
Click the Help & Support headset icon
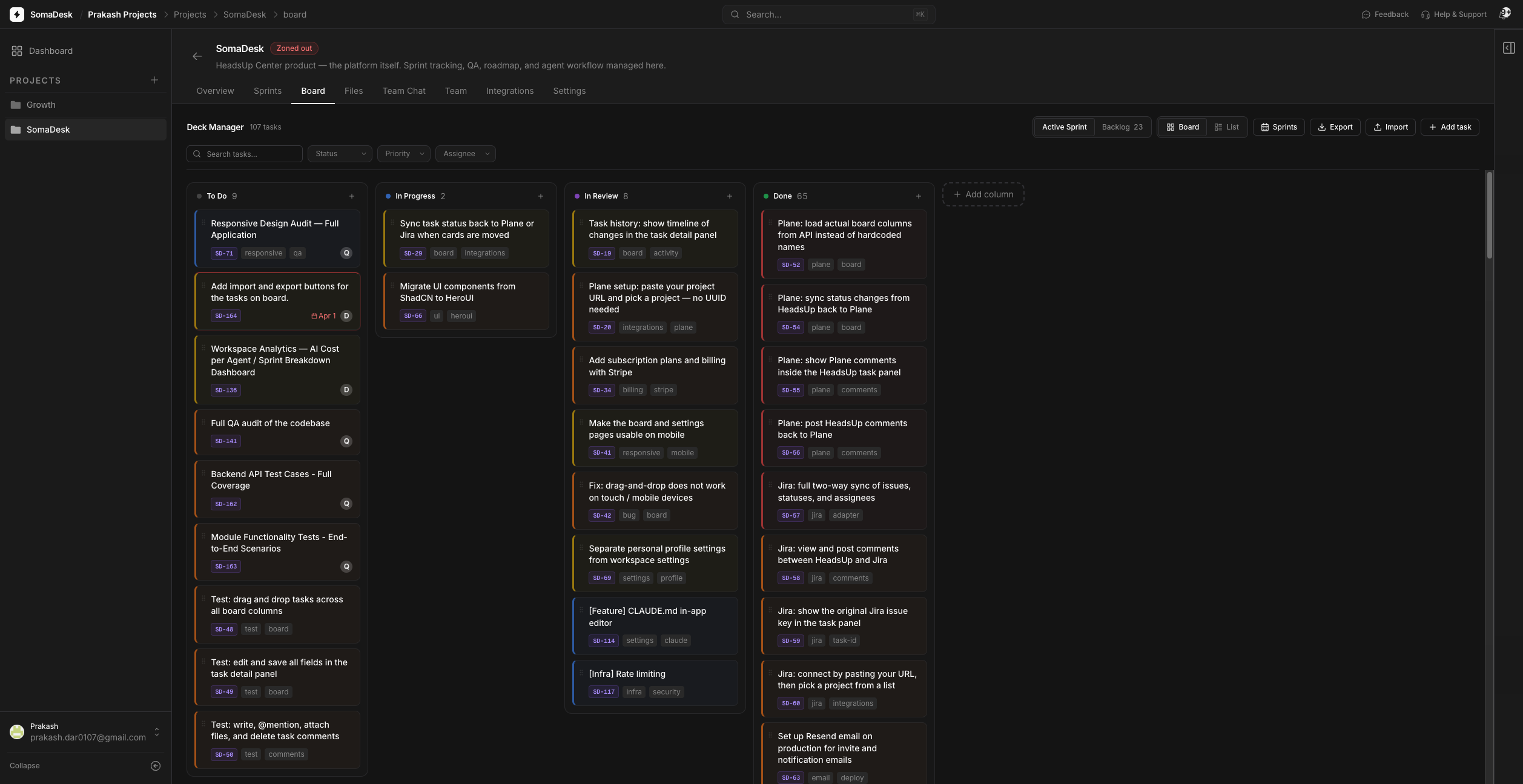(1426, 15)
